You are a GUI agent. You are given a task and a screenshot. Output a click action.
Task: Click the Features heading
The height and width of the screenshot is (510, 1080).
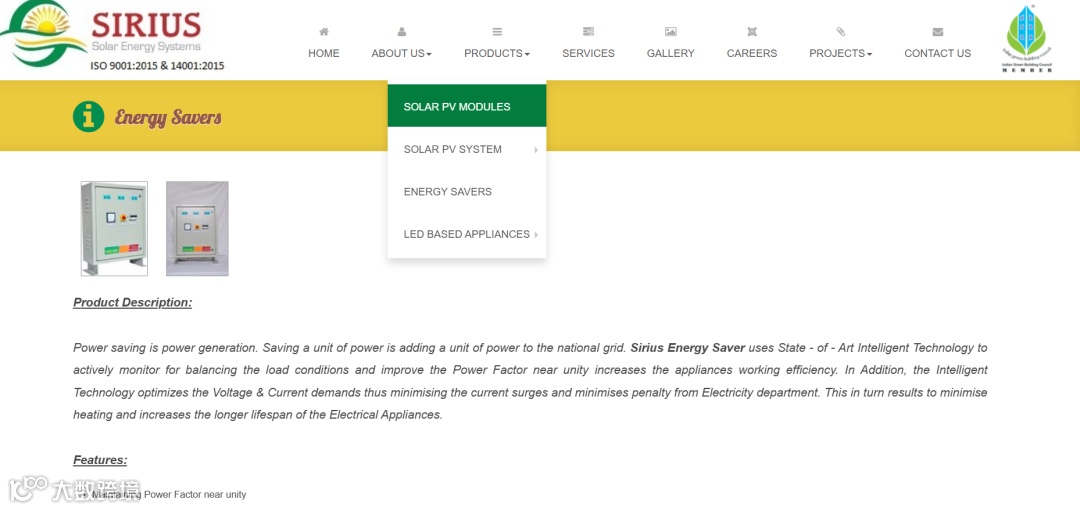(x=100, y=460)
